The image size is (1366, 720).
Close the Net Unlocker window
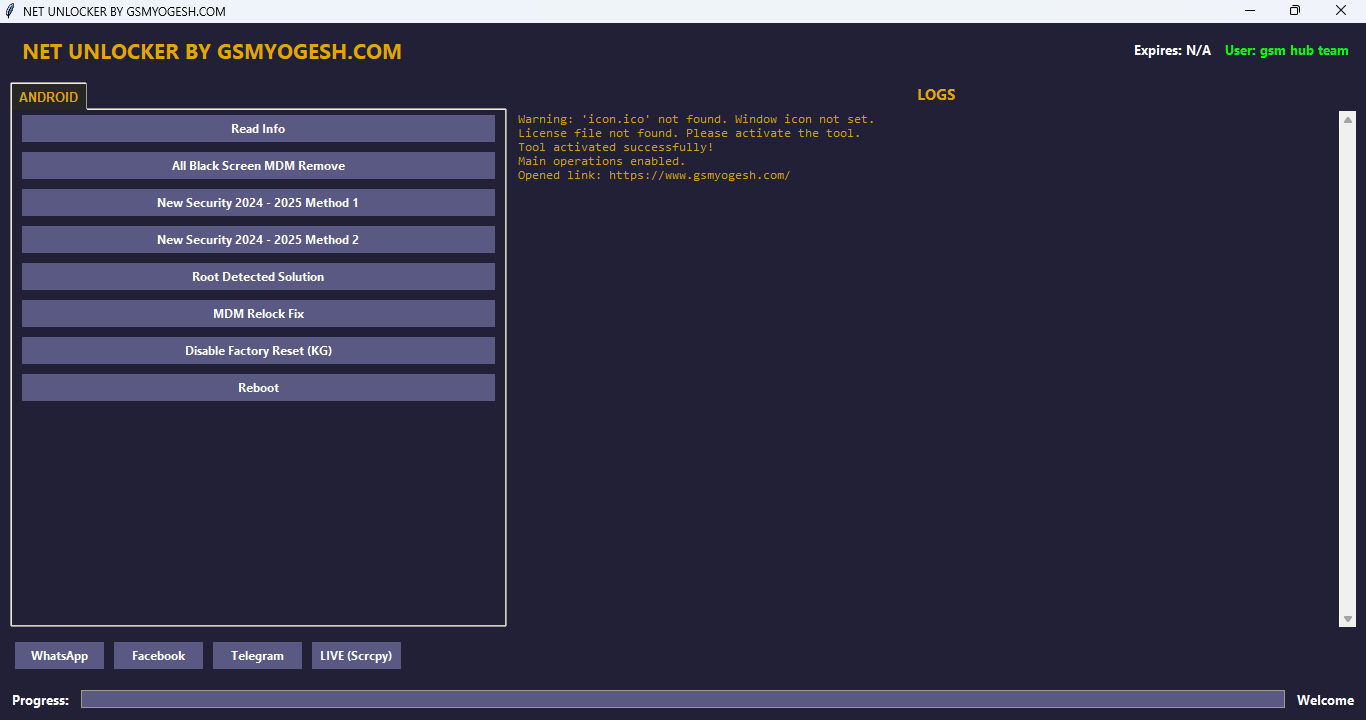click(1341, 11)
